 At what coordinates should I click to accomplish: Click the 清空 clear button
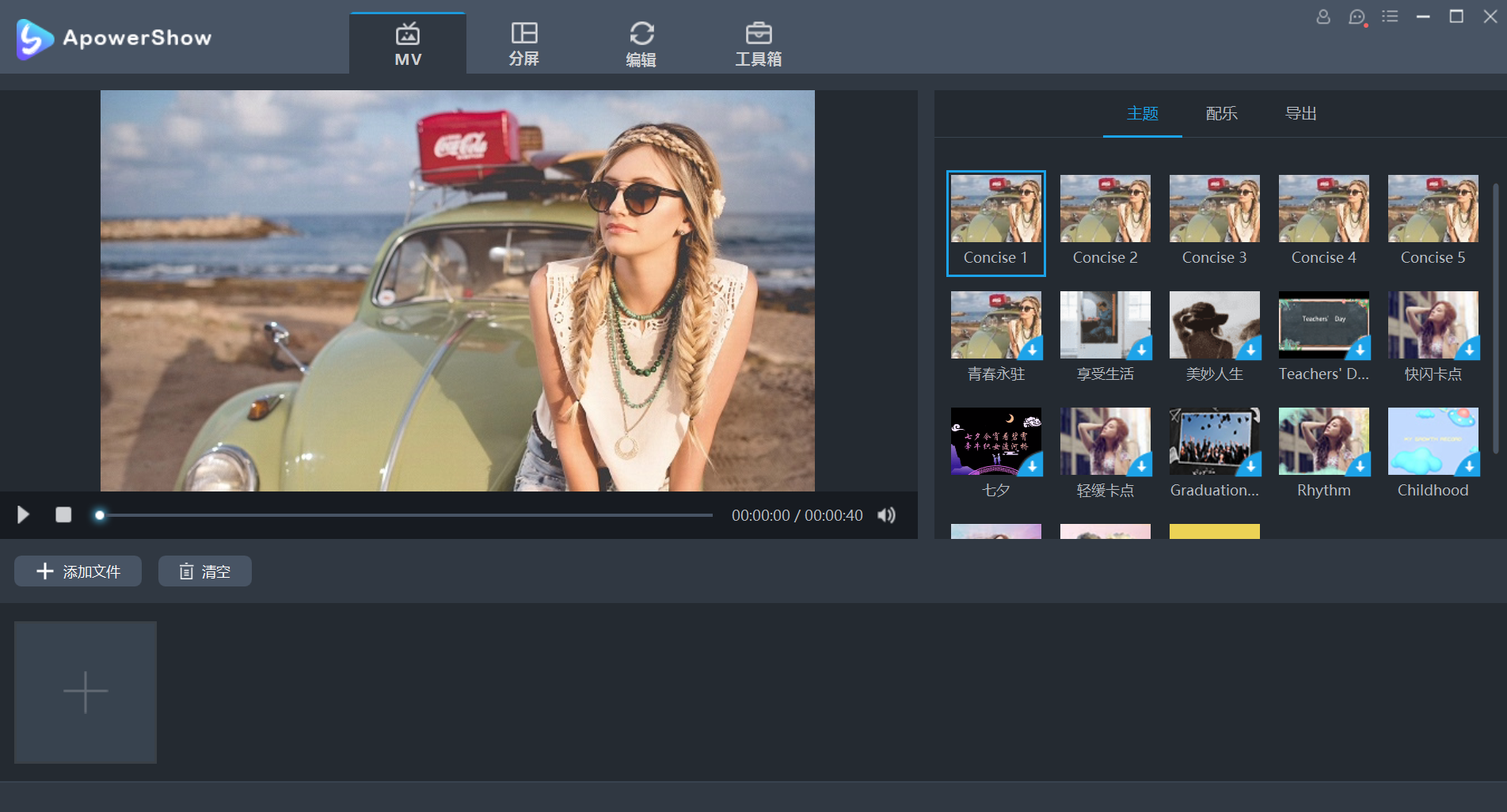click(205, 571)
